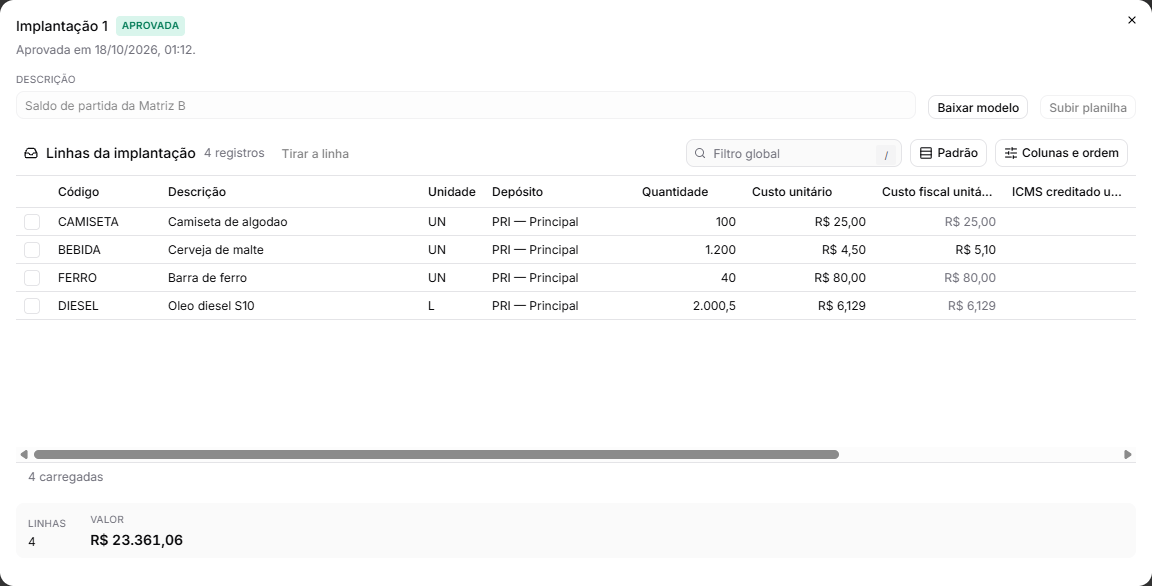The image size is (1152, 586).
Task: Click the Baixar modelo button
Action: [x=978, y=107]
